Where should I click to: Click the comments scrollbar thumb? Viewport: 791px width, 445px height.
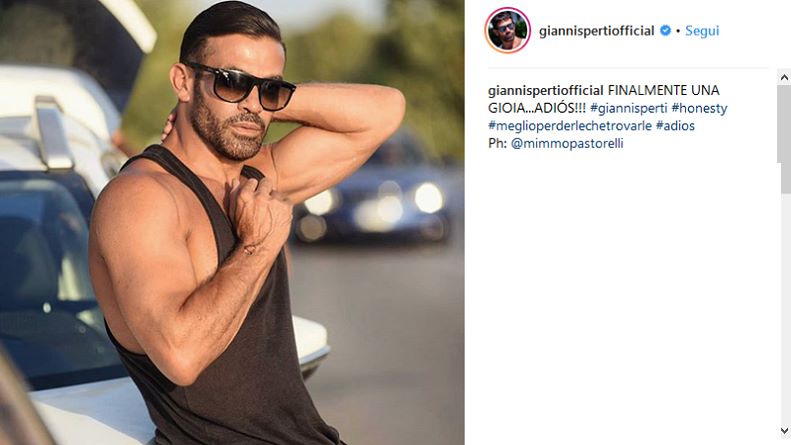[x=785, y=139]
